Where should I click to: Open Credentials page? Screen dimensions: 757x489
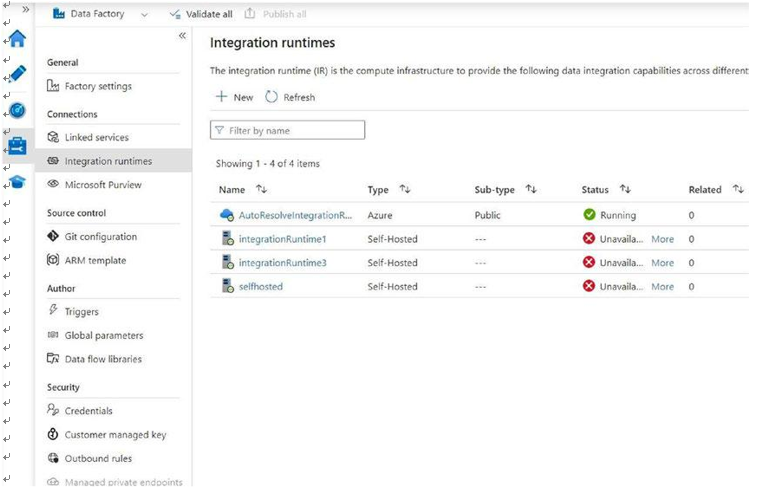[88, 411]
